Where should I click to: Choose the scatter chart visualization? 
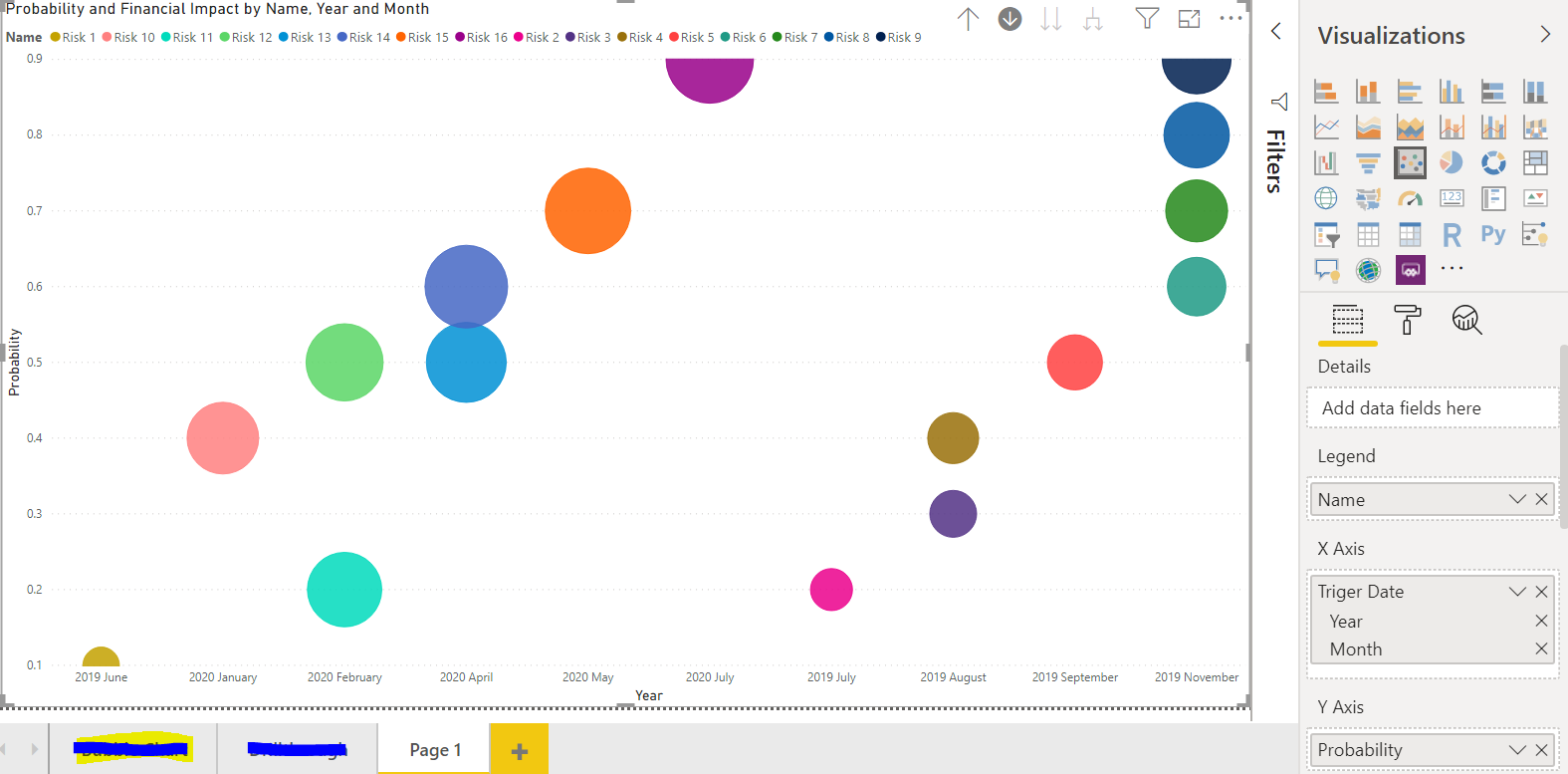pos(1410,162)
